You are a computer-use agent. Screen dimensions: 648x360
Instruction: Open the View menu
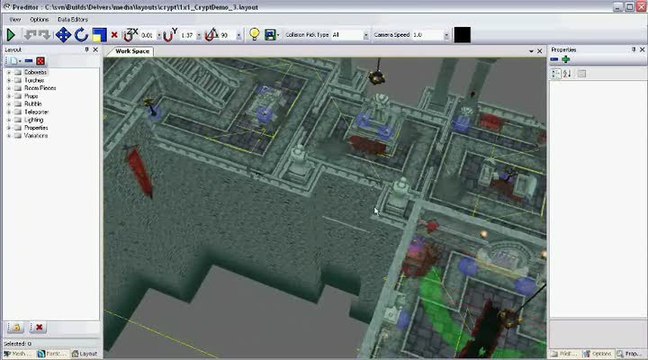tap(15, 19)
